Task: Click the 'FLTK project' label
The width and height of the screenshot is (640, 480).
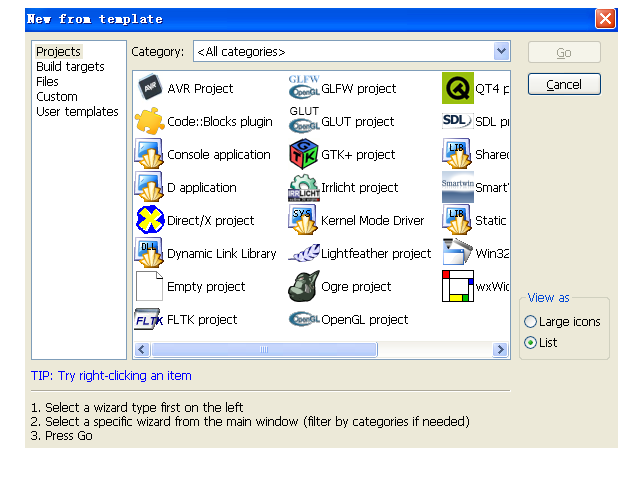Action: 202,320
